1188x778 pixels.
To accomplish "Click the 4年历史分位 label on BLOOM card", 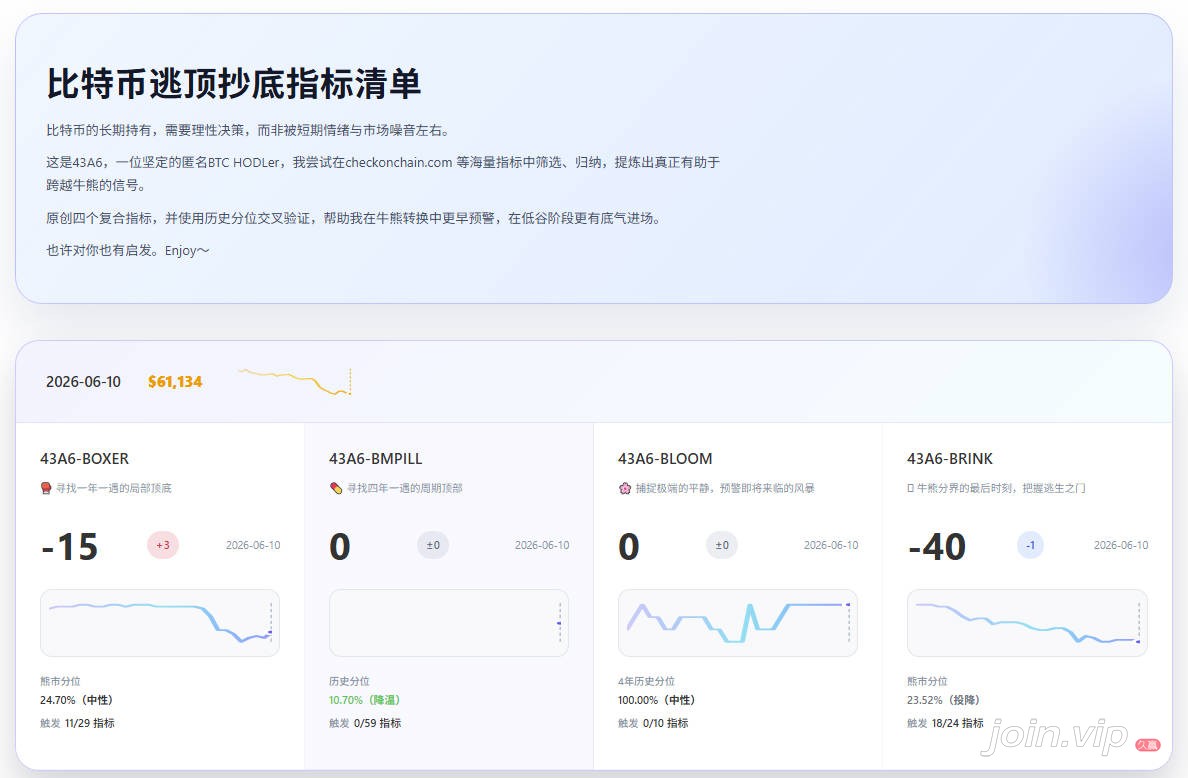I will tap(646, 681).
